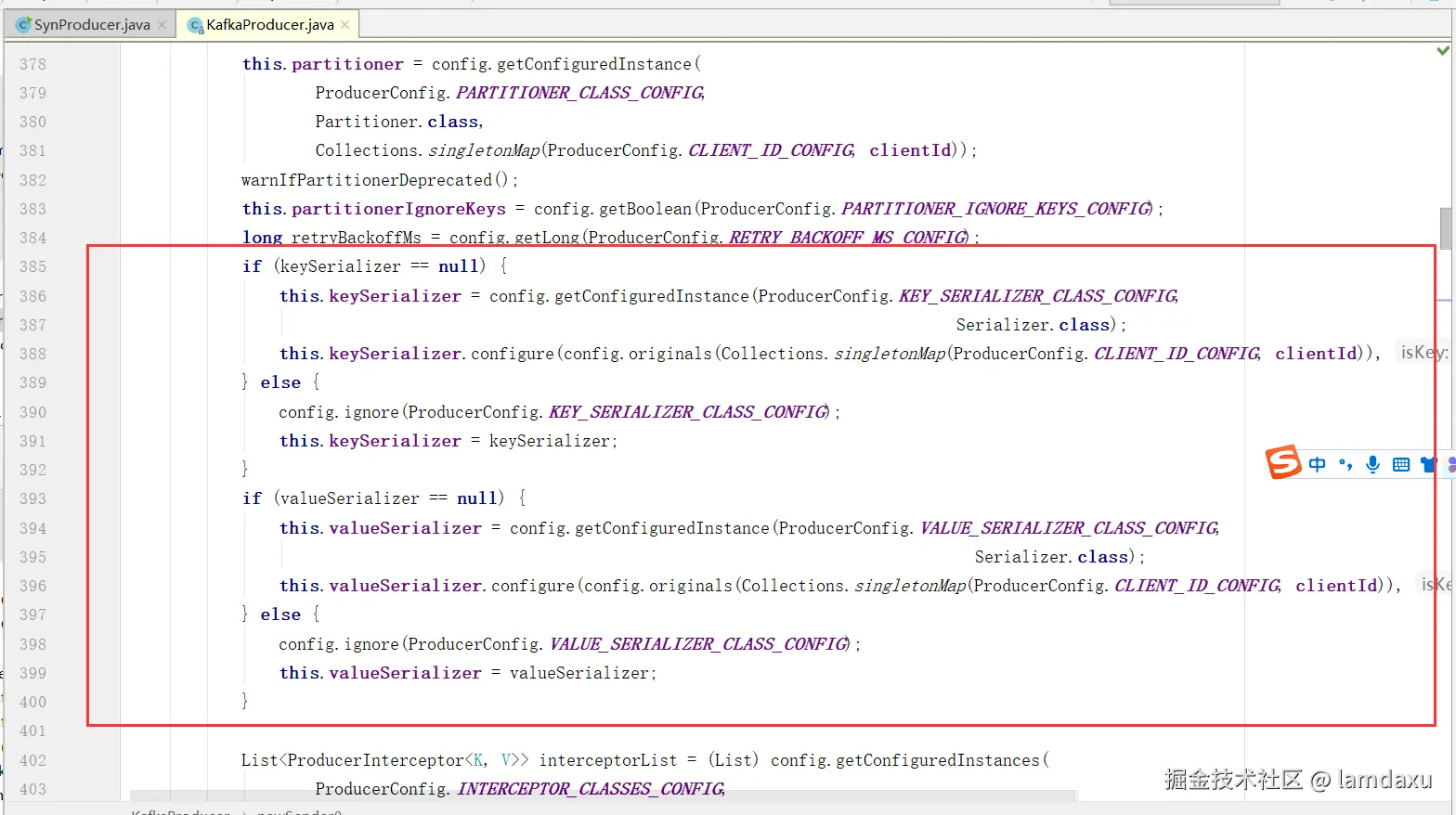1456x815 pixels.
Task: Click line number 393 in the gutter
Action: click(x=32, y=498)
